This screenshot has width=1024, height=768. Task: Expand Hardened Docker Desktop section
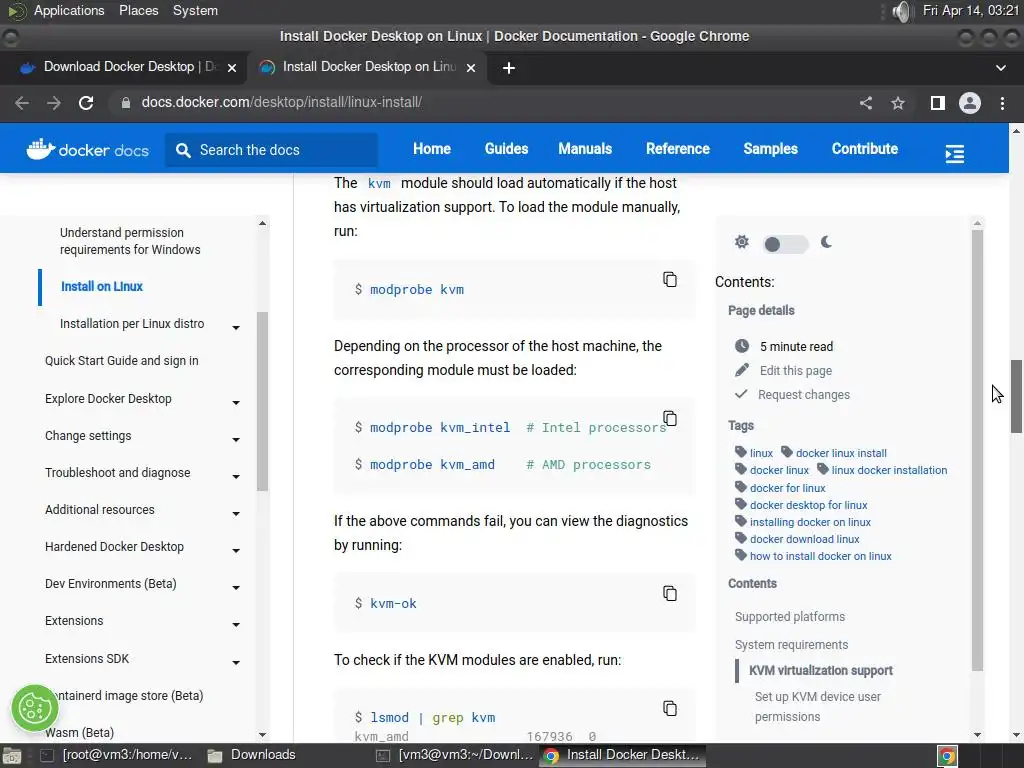coord(236,551)
